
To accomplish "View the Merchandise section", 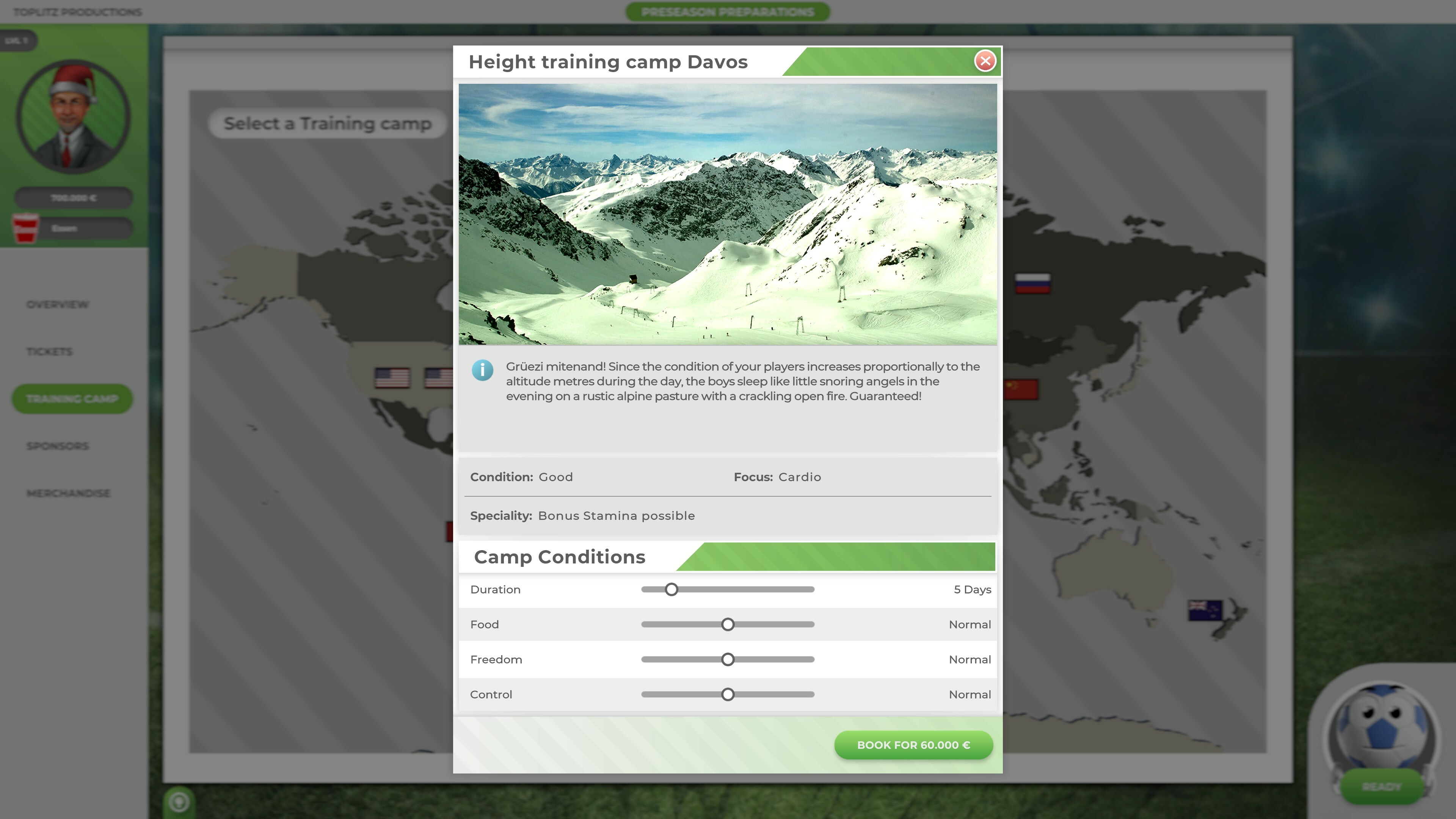I will (x=68, y=493).
